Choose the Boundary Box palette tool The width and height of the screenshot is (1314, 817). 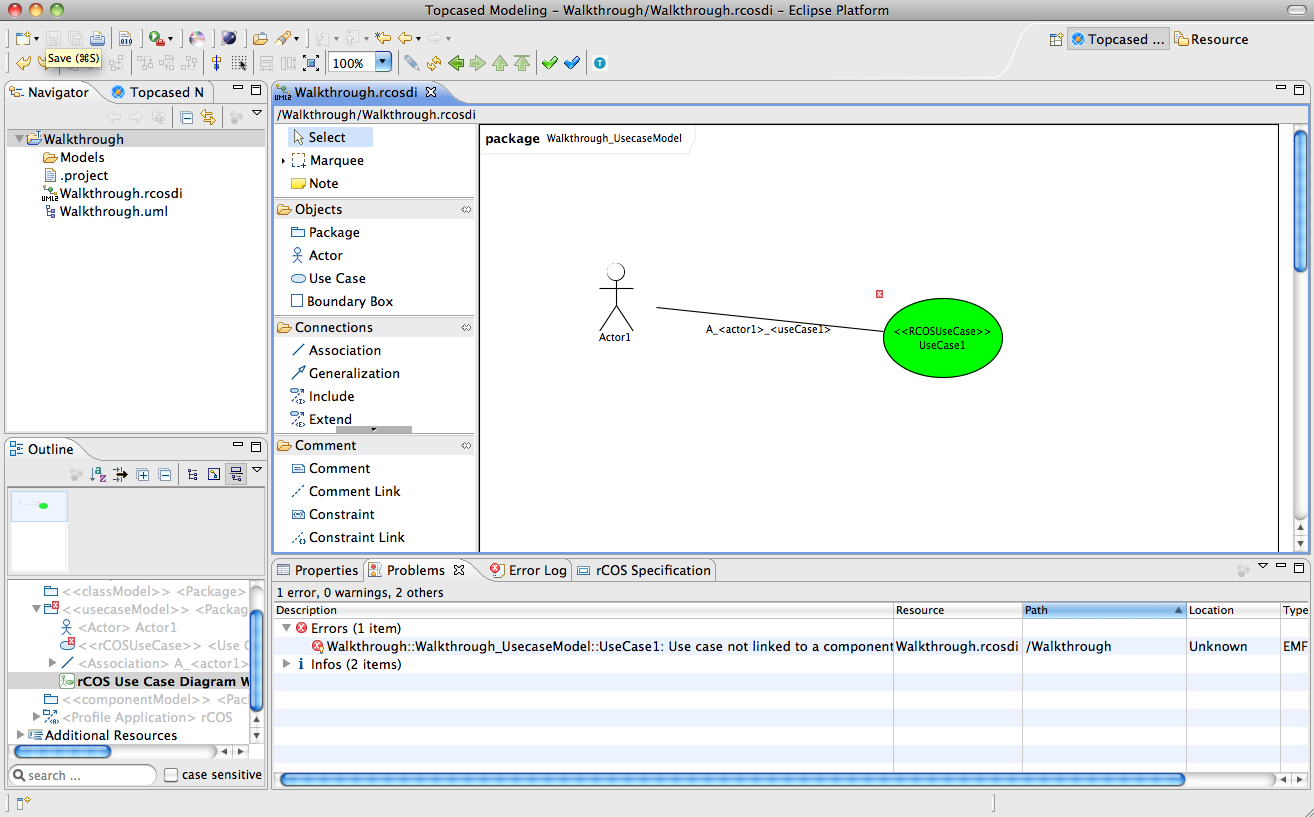pos(342,301)
